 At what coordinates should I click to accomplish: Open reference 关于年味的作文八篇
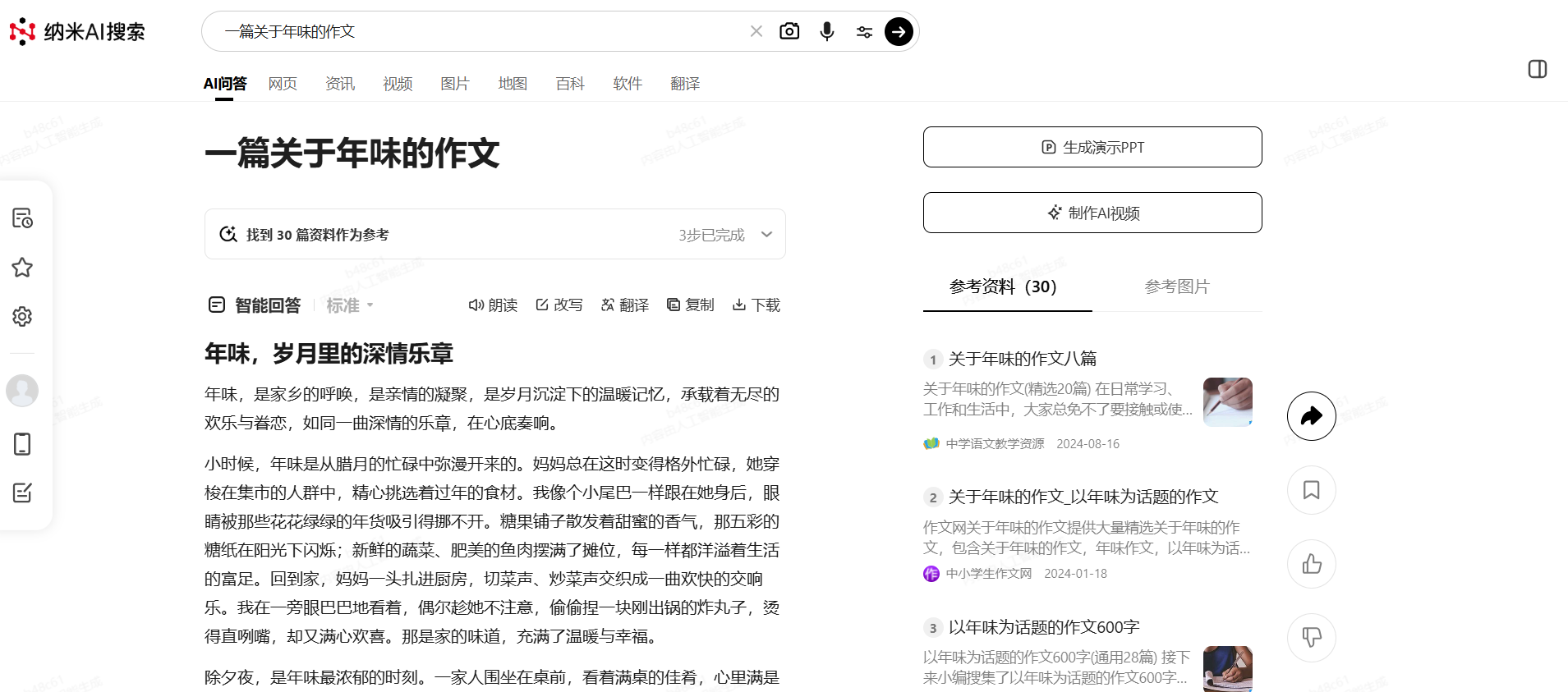tap(1023, 359)
